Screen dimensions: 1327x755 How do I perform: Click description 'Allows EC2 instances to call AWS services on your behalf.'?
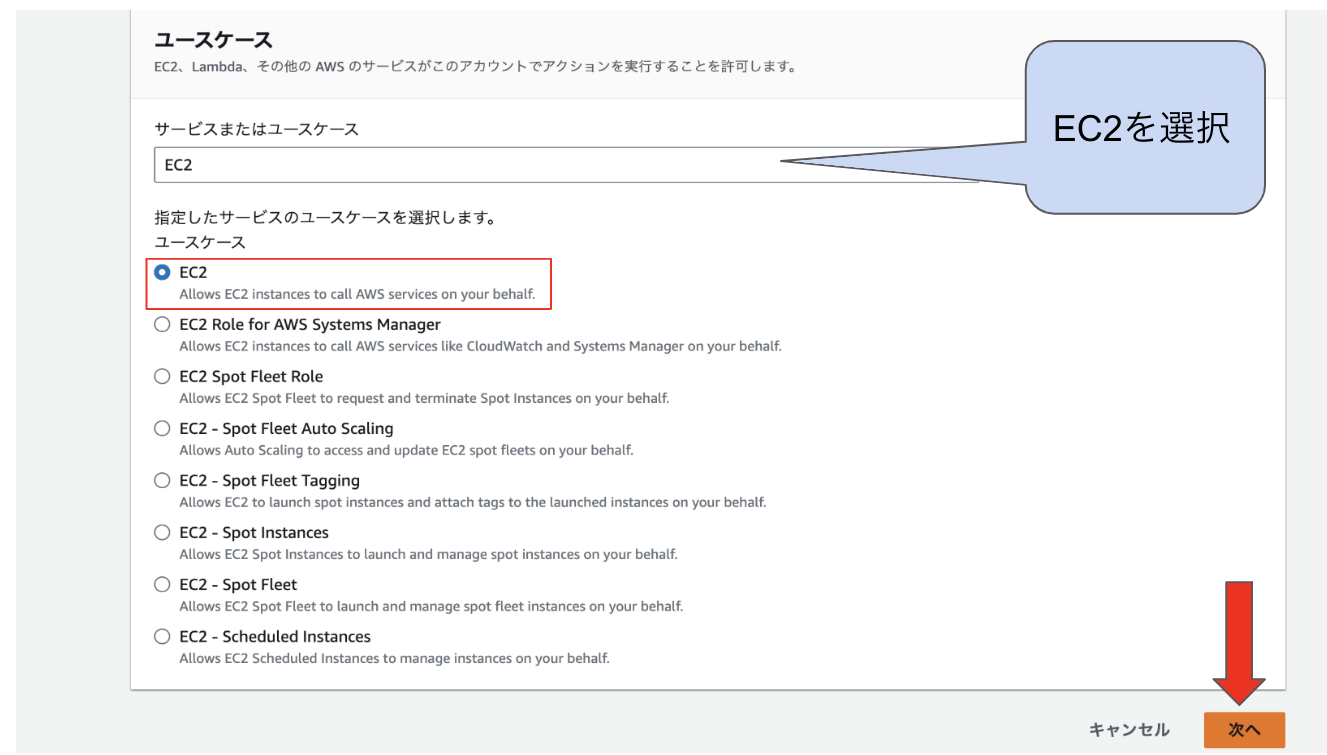357,294
